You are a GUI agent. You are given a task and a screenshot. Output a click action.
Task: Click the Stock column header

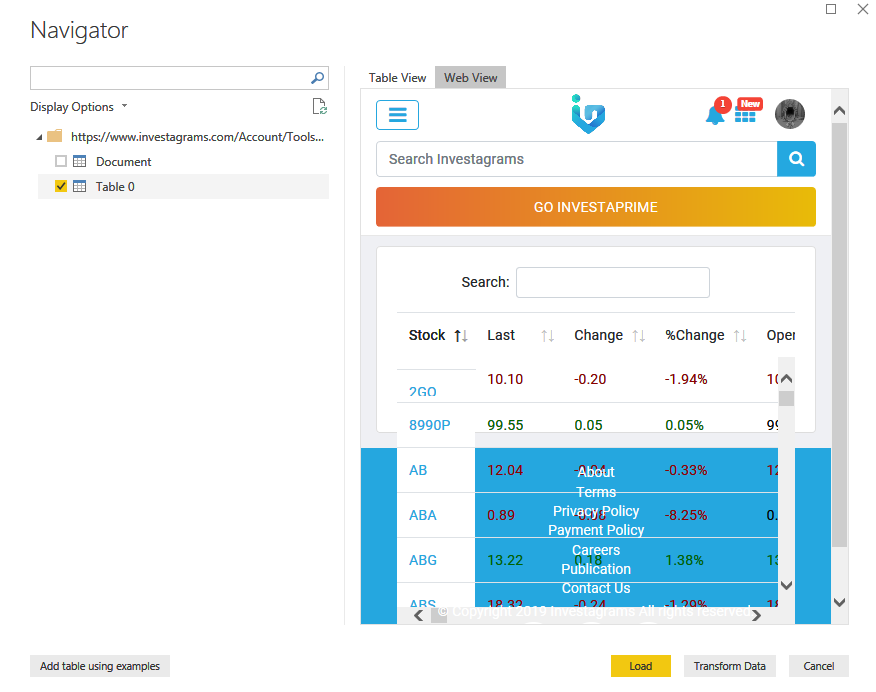[427, 335]
